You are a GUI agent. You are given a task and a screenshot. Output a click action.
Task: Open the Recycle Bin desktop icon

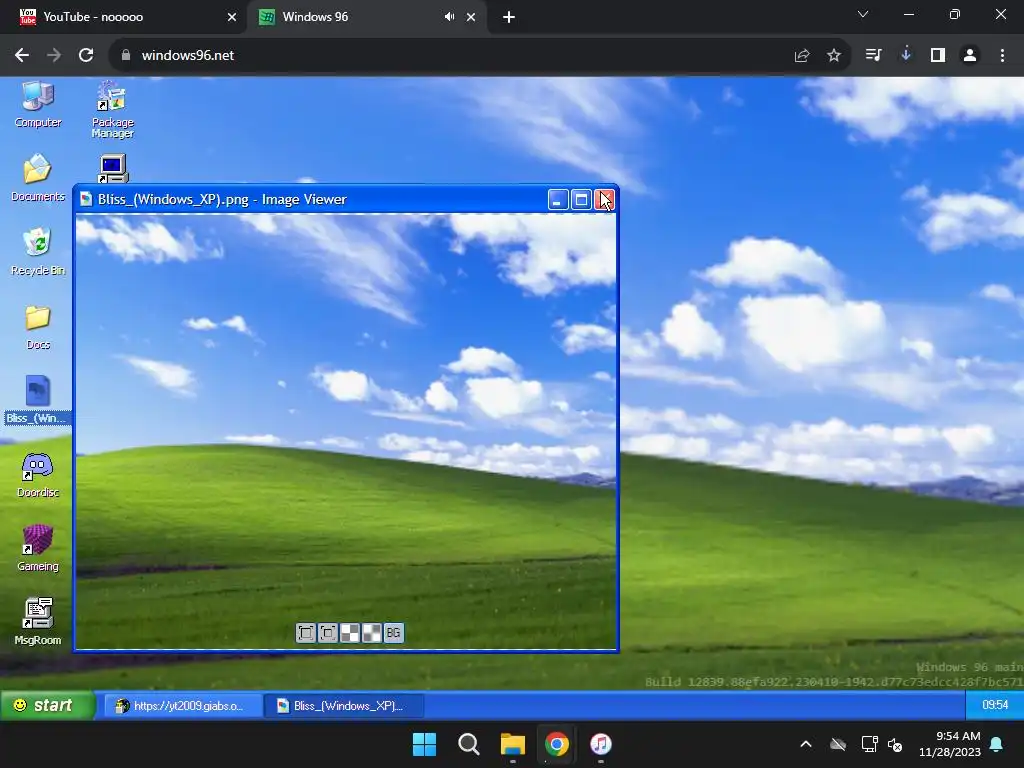pos(38,251)
